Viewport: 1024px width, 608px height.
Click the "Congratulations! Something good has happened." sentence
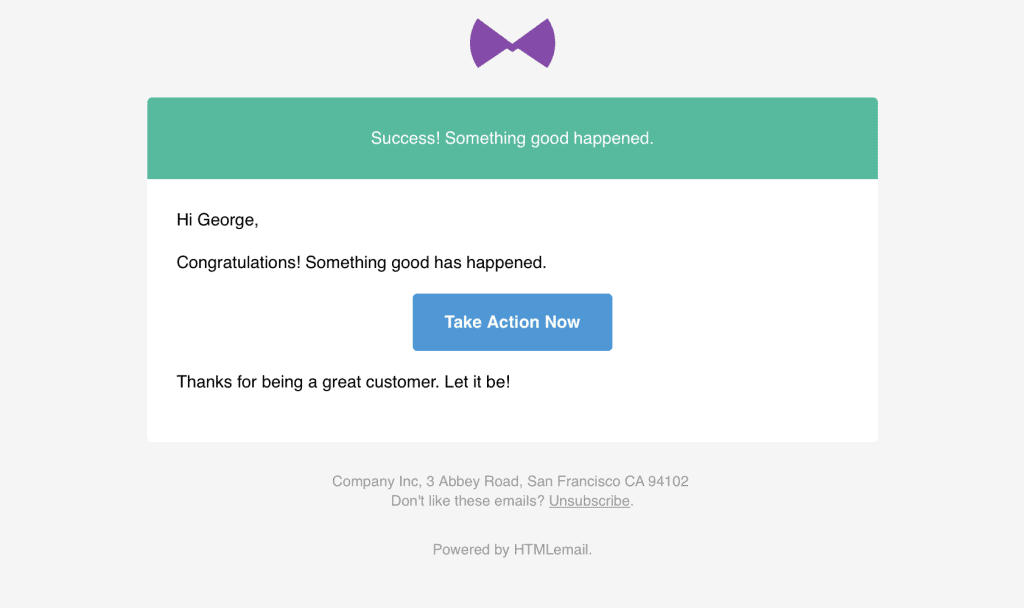361,263
